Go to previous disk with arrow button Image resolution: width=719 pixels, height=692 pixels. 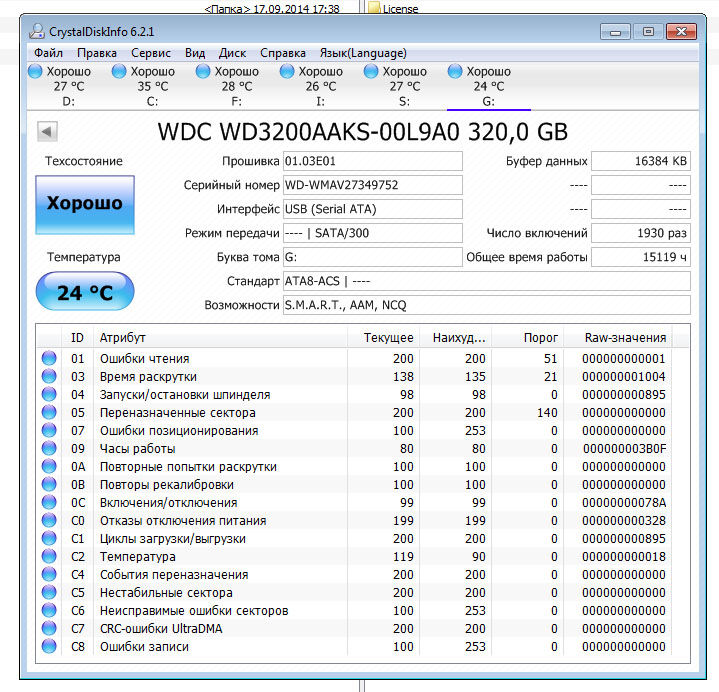47,132
